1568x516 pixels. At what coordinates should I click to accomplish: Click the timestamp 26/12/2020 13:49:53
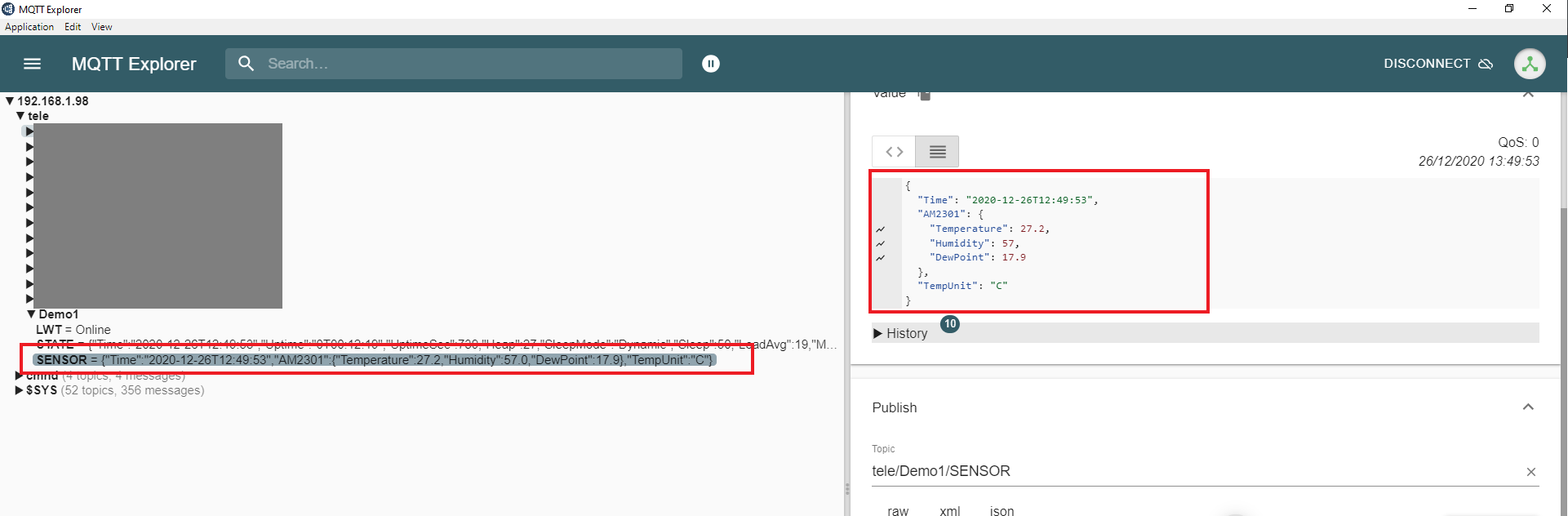[x=1478, y=161]
